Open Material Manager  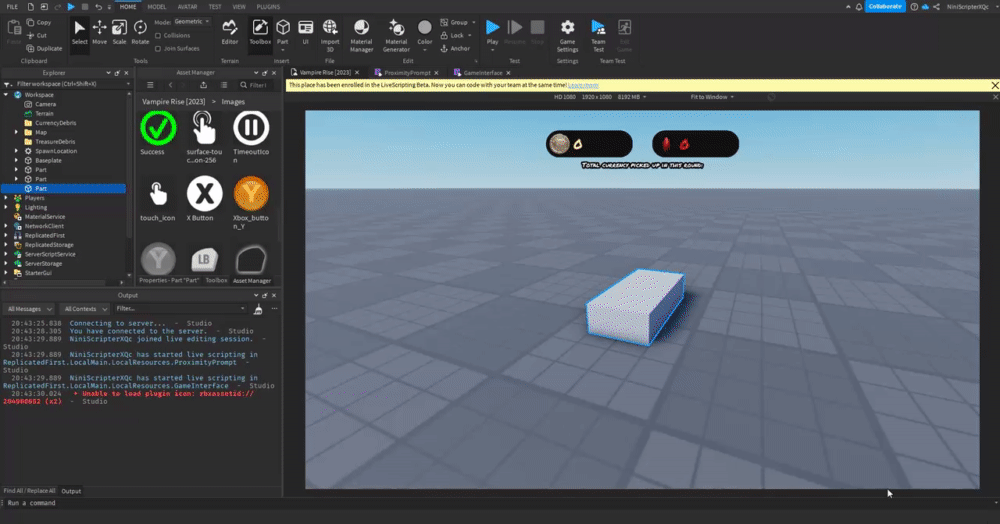361,35
